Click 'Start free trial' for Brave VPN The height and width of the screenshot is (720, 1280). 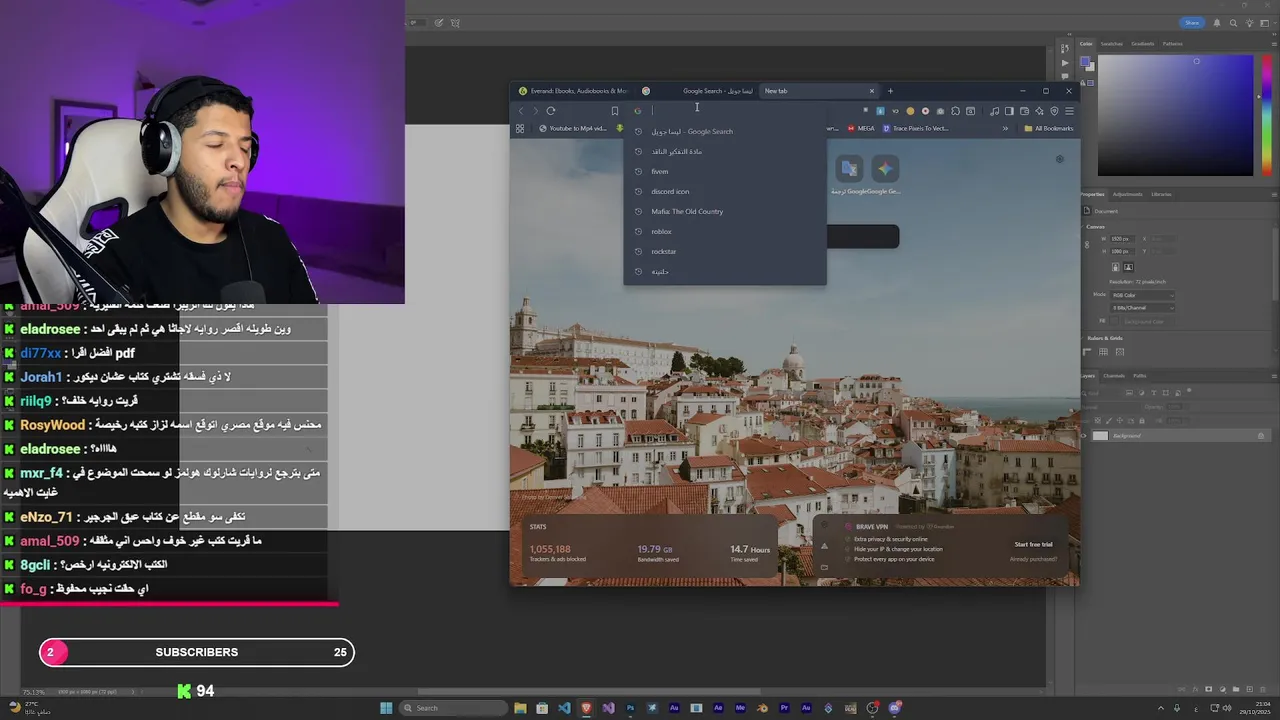click(1033, 545)
